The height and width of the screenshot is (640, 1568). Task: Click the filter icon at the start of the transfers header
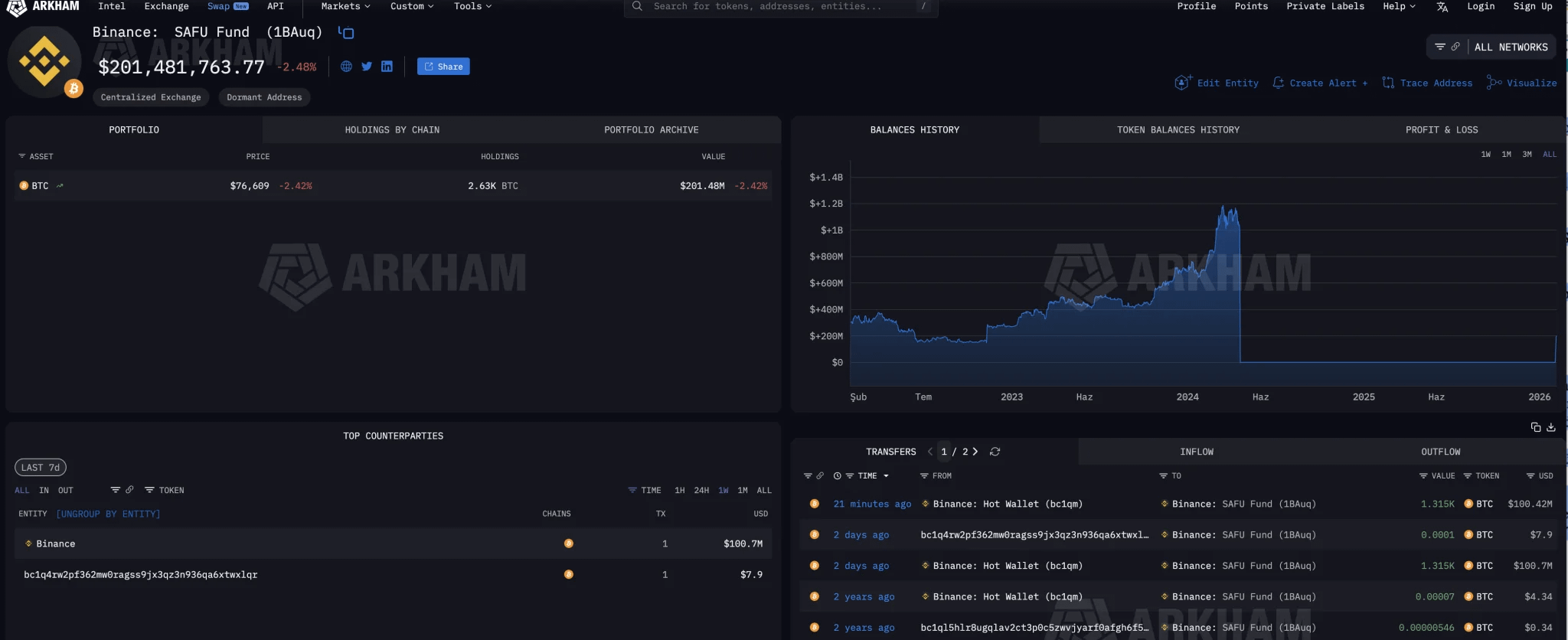point(808,476)
